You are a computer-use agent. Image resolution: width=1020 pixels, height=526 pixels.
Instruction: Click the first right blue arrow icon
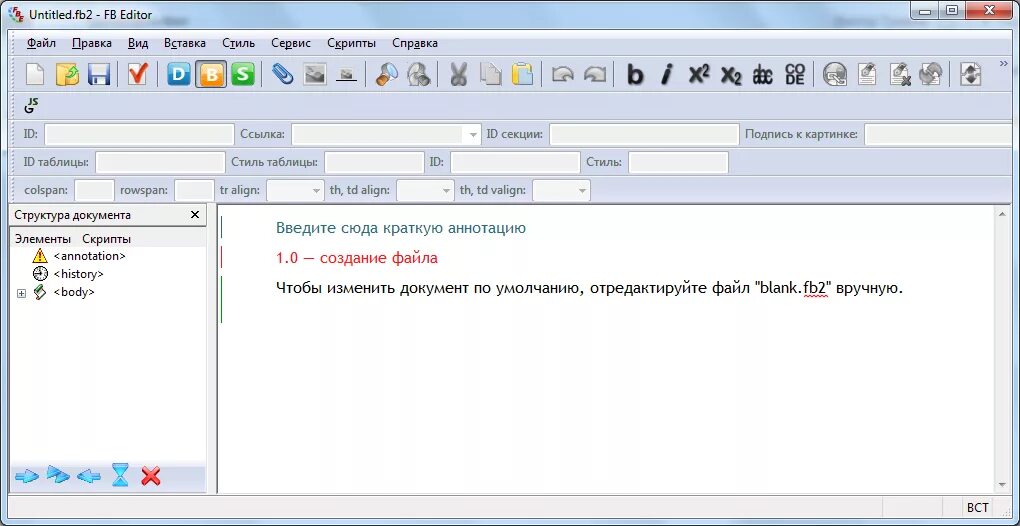click(27, 477)
